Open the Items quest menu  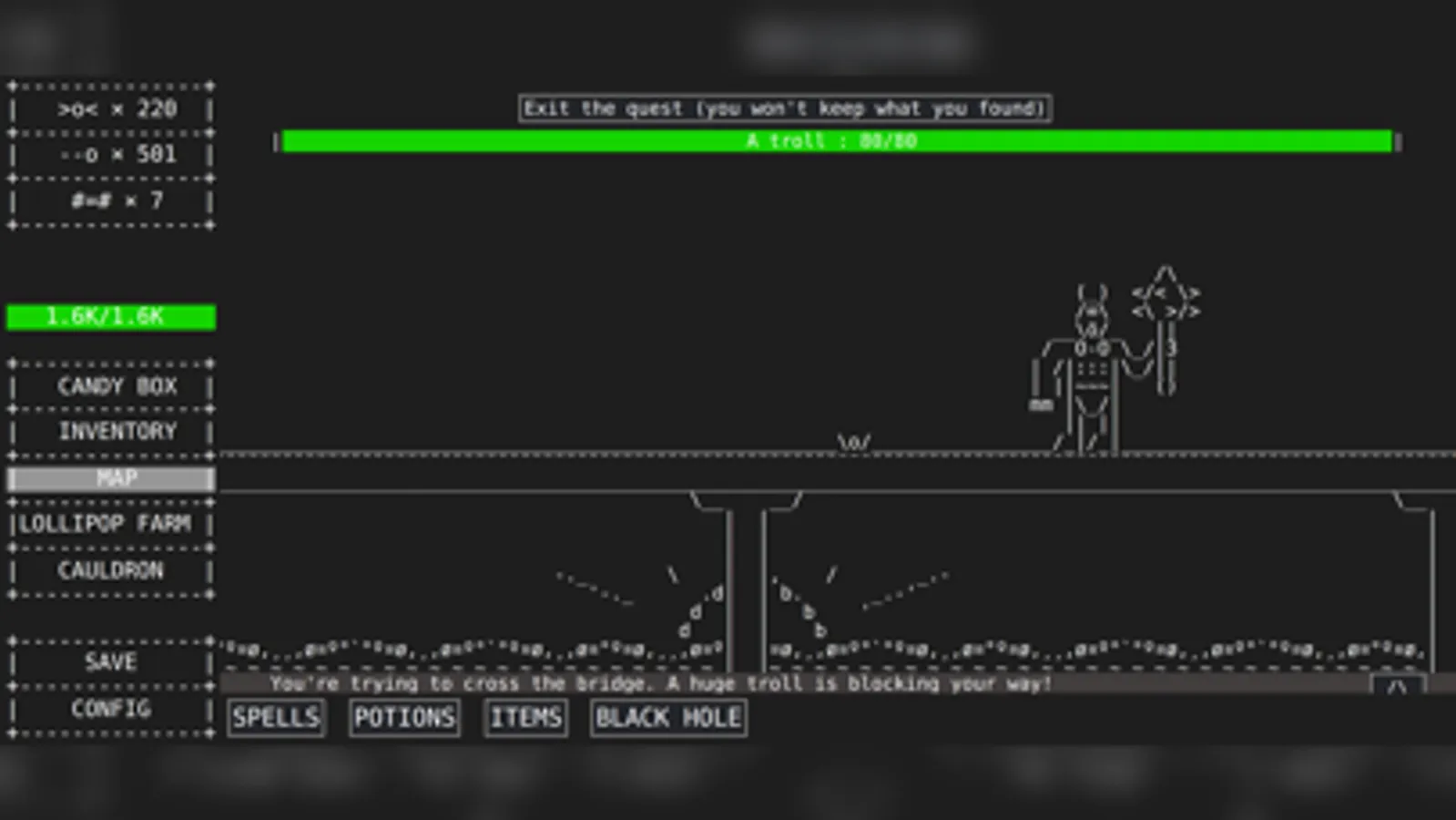click(525, 718)
